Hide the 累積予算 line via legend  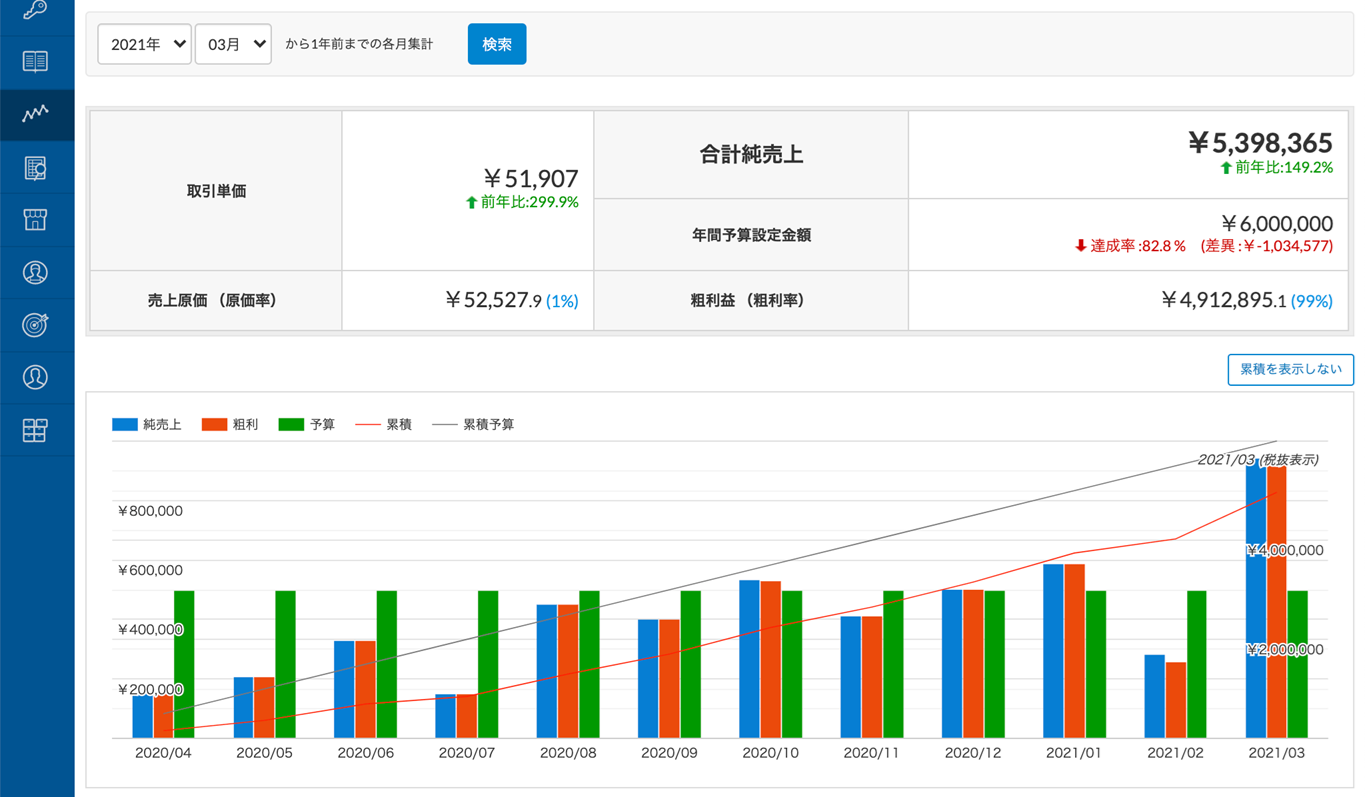[473, 425]
